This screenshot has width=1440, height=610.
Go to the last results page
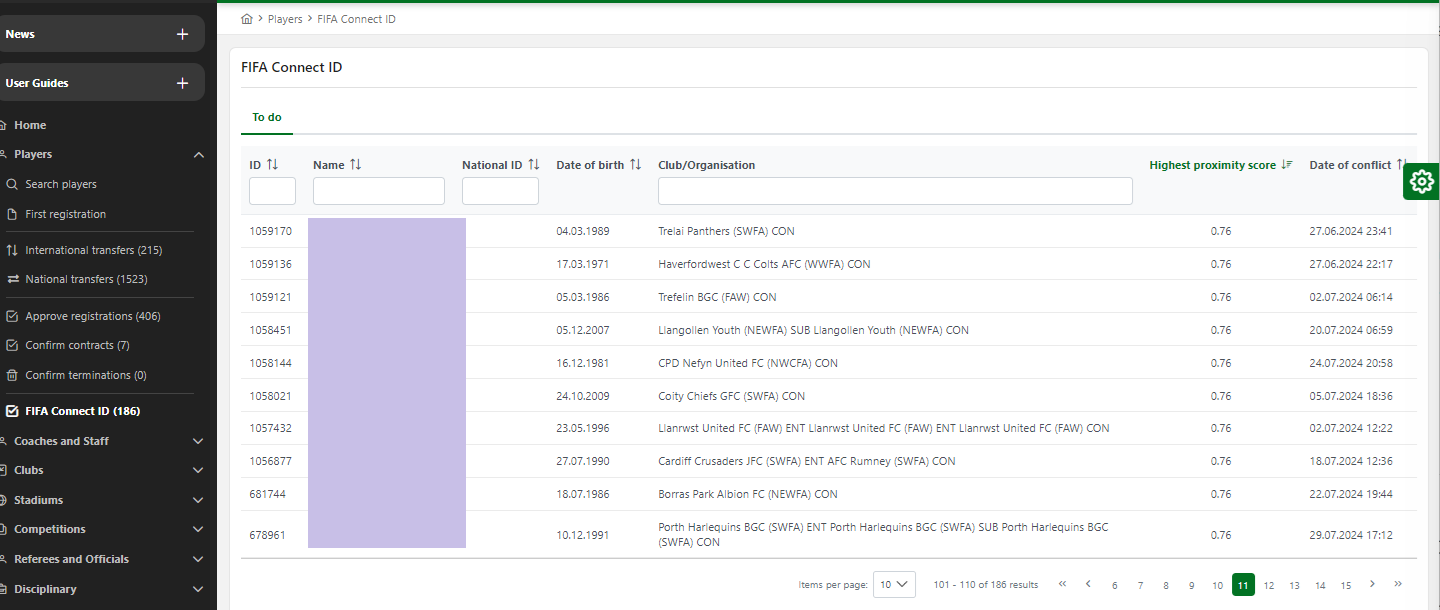[x=1398, y=584]
